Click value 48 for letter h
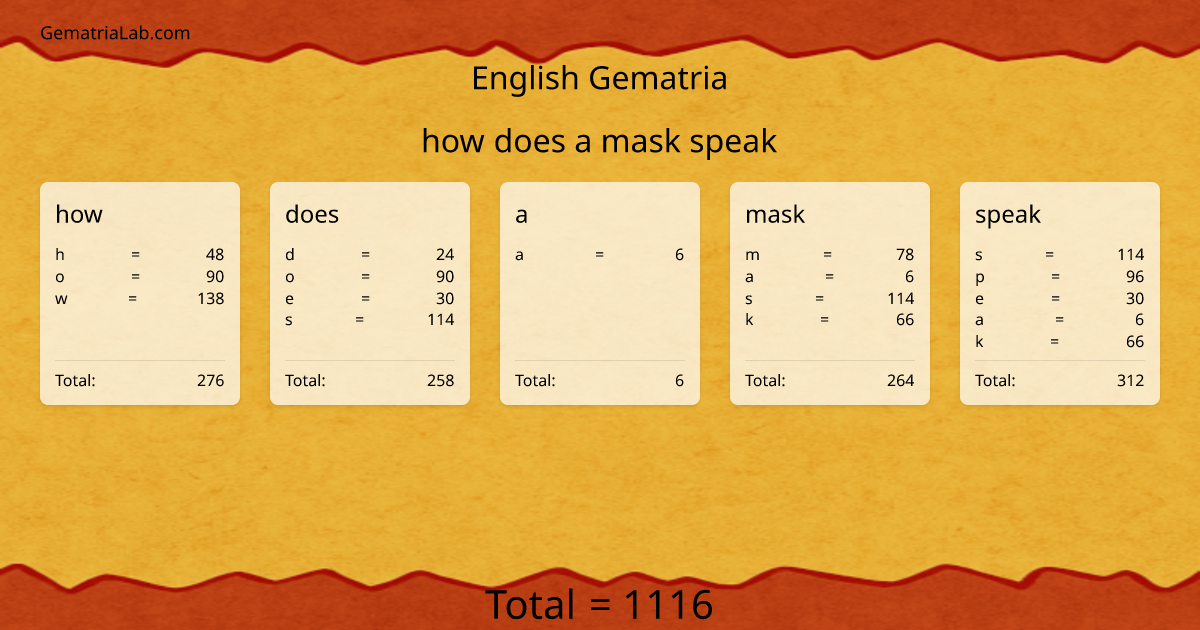 (x=215, y=254)
